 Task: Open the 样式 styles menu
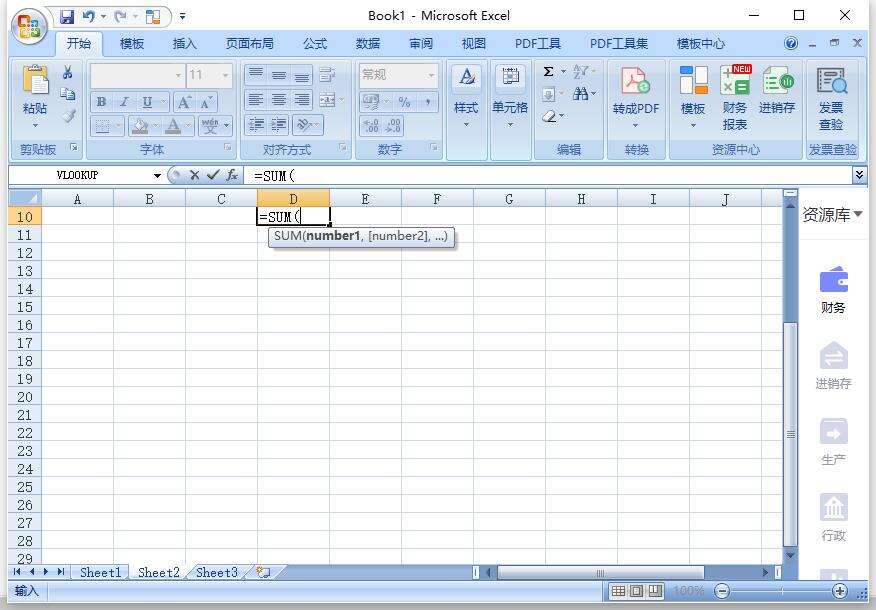[466, 98]
